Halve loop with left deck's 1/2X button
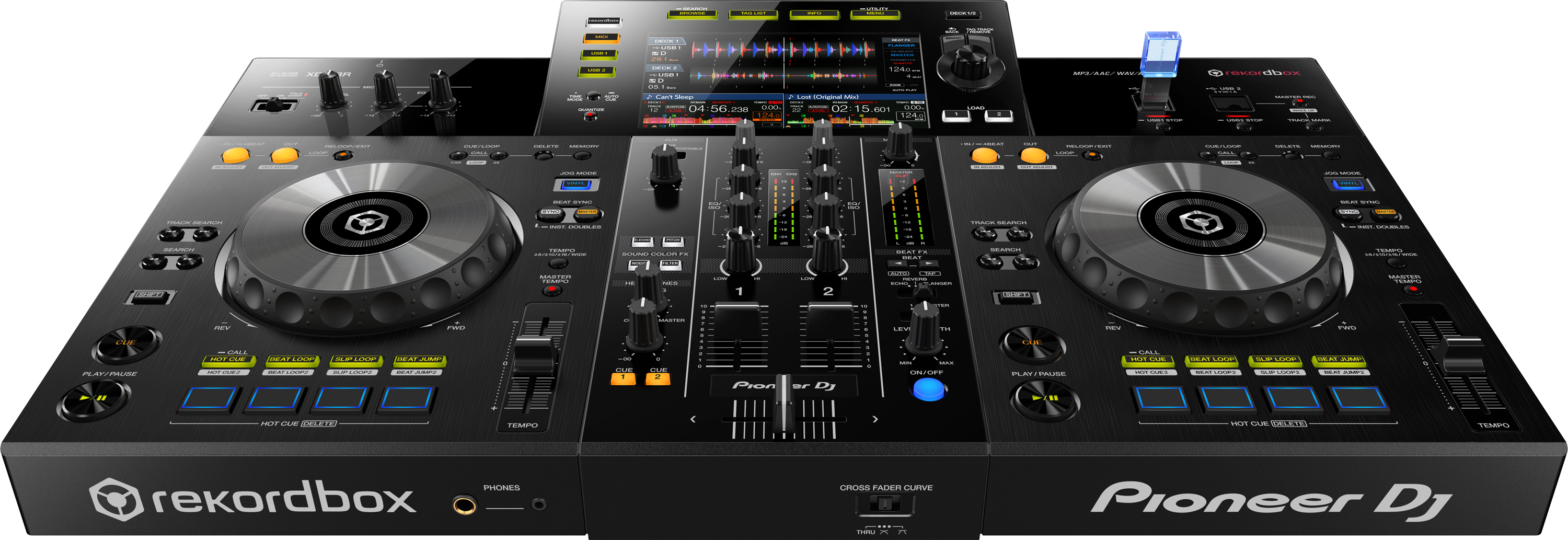1568x540 pixels. (458, 155)
